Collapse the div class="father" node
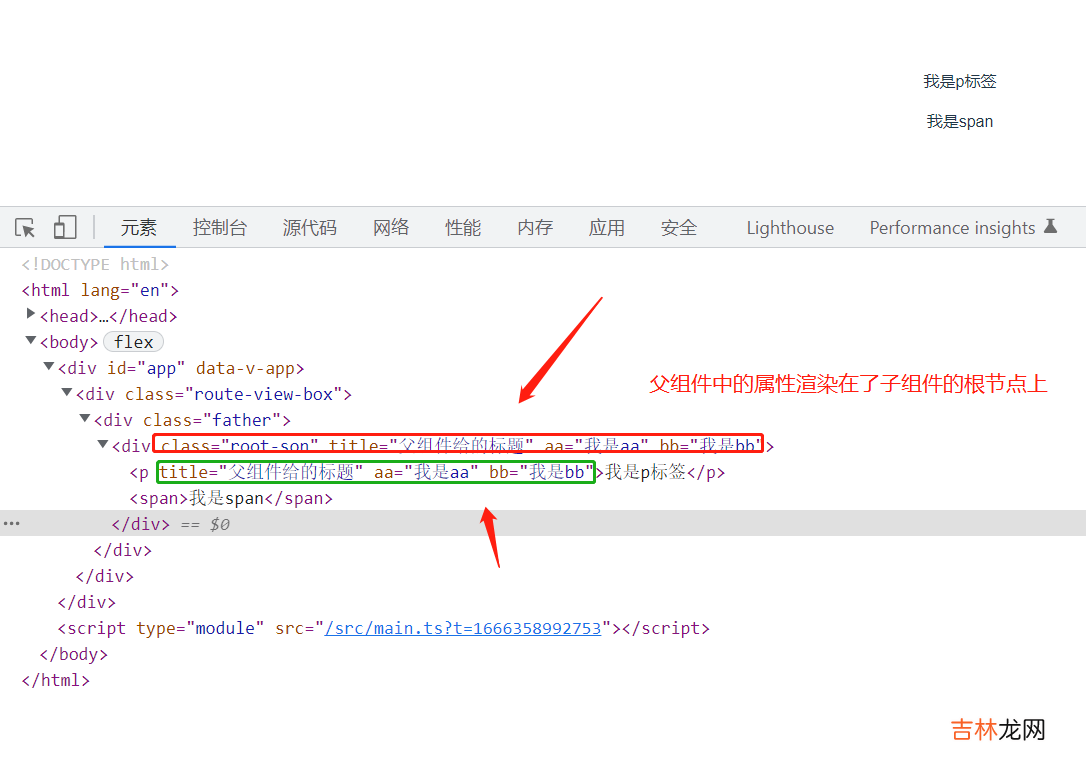Viewport: 1086px width, 765px height. tap(85, 419)
